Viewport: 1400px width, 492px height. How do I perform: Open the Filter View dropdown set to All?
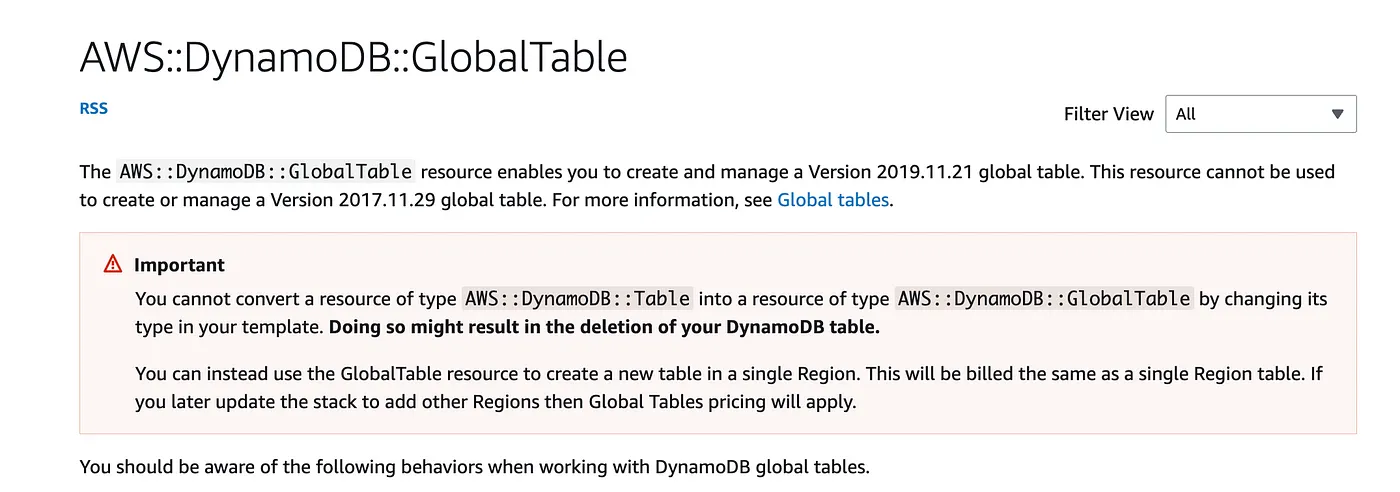[x=1261, y=114]
